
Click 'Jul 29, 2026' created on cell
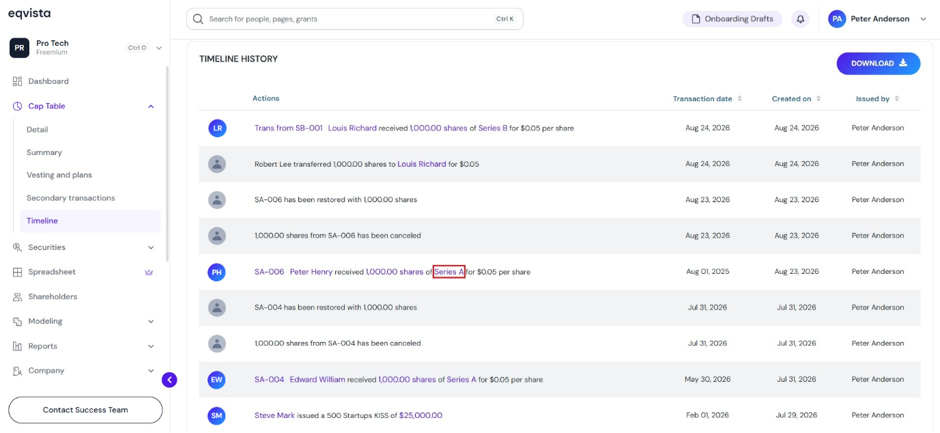pos(796,415)
